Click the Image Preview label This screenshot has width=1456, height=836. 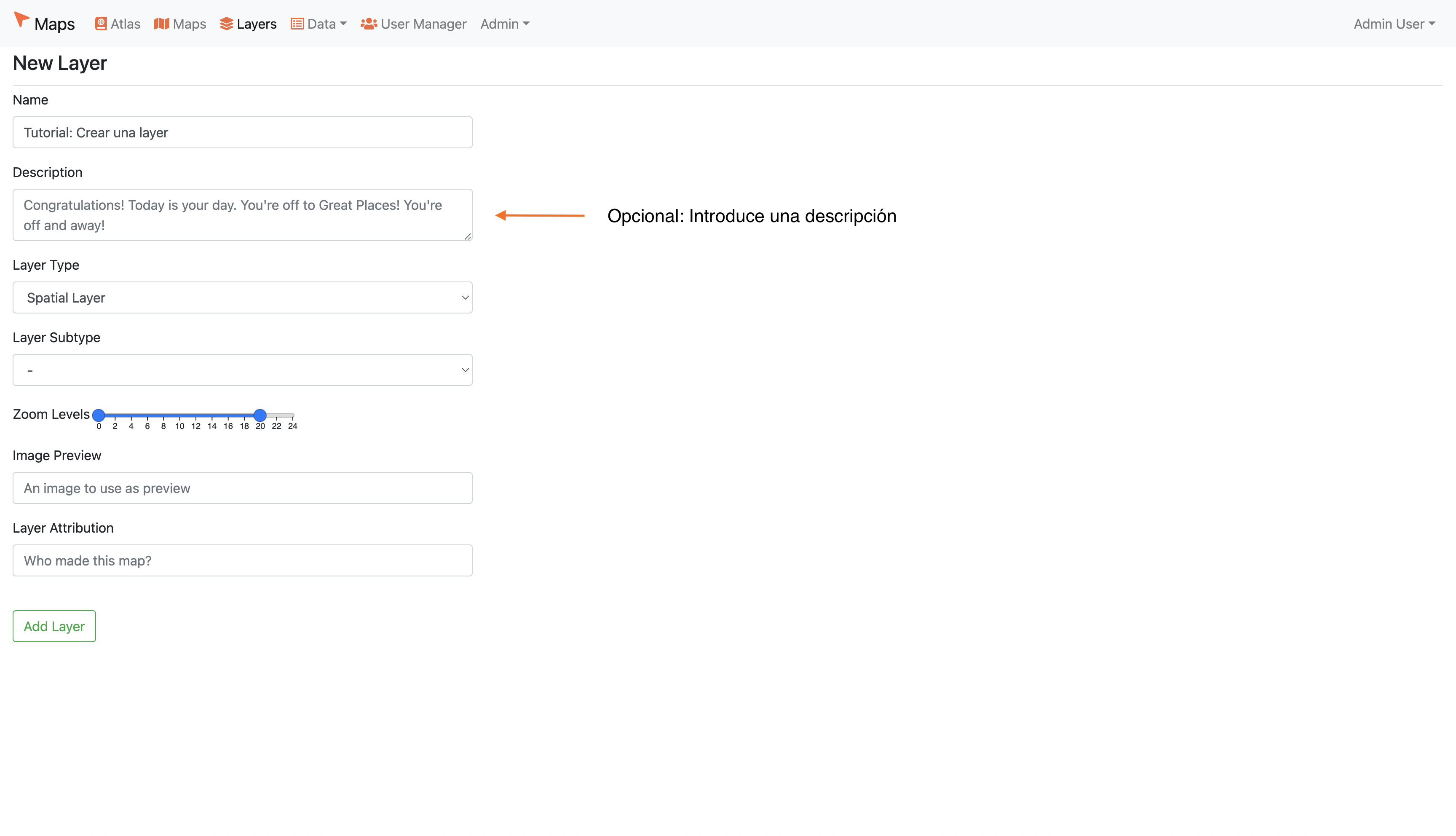57,456
